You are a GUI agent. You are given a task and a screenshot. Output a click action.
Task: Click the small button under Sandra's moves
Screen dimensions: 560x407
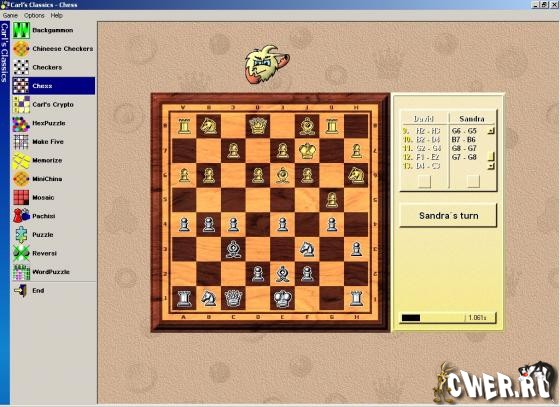(473, 181)
